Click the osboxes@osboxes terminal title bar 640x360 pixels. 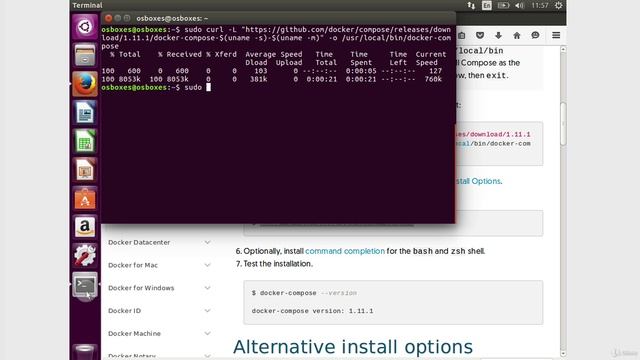(278, 18)
